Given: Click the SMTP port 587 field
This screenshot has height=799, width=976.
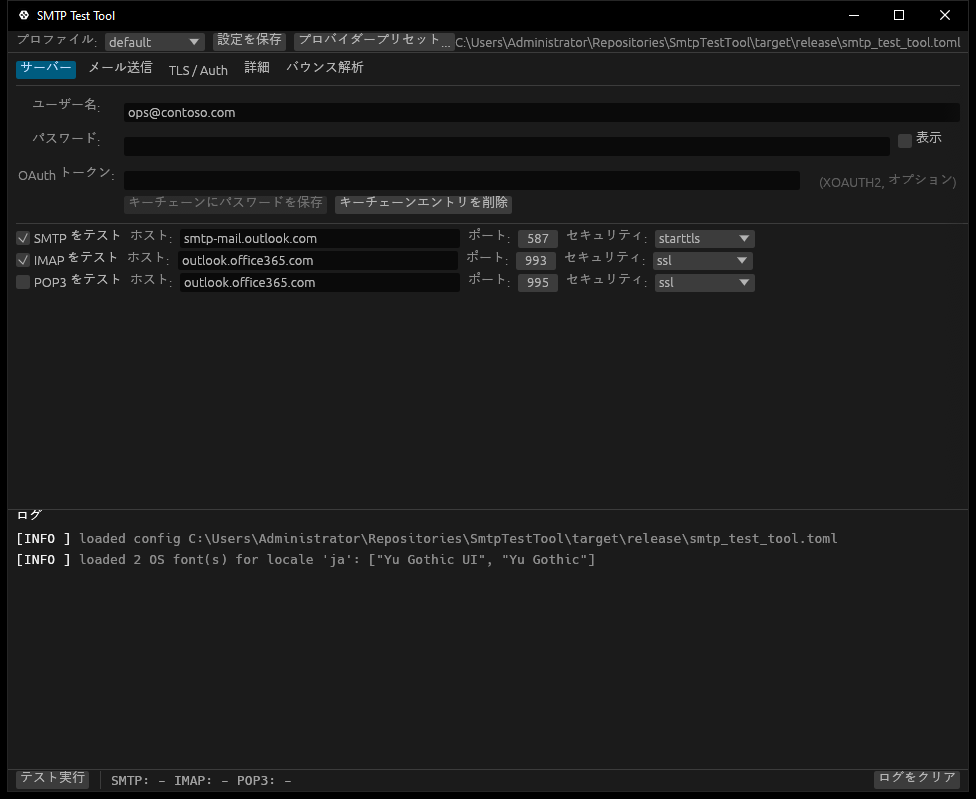Looking at the screenshot, I should click(x=538, y=238).
